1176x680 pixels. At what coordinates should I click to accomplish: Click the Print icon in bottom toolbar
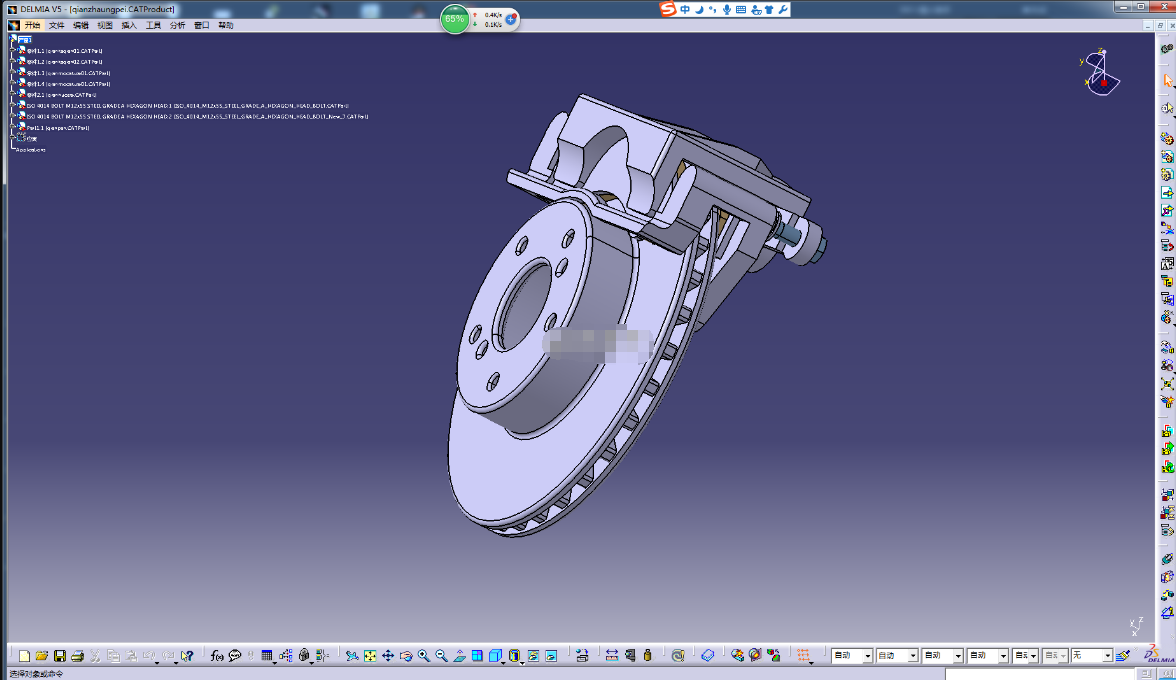77,656
